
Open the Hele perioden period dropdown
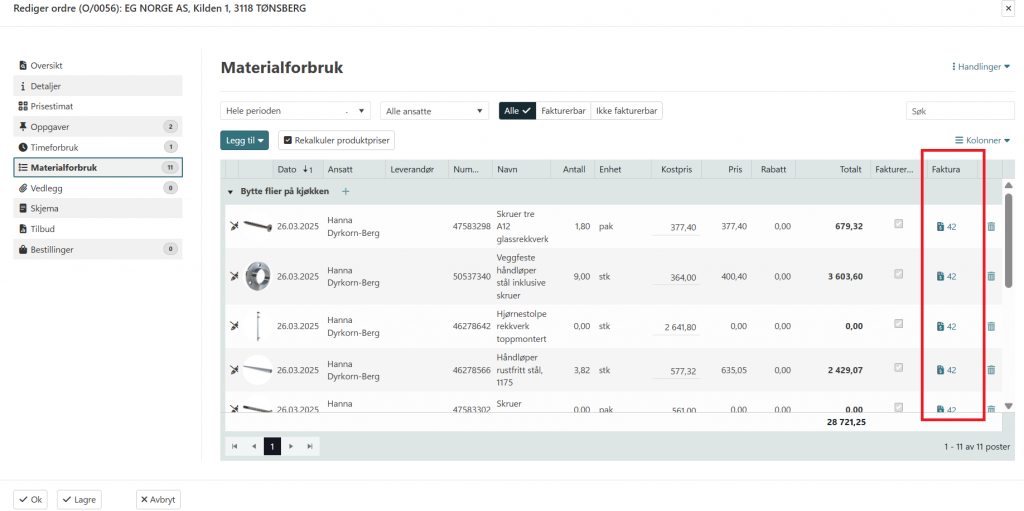(x=295, y=111)
